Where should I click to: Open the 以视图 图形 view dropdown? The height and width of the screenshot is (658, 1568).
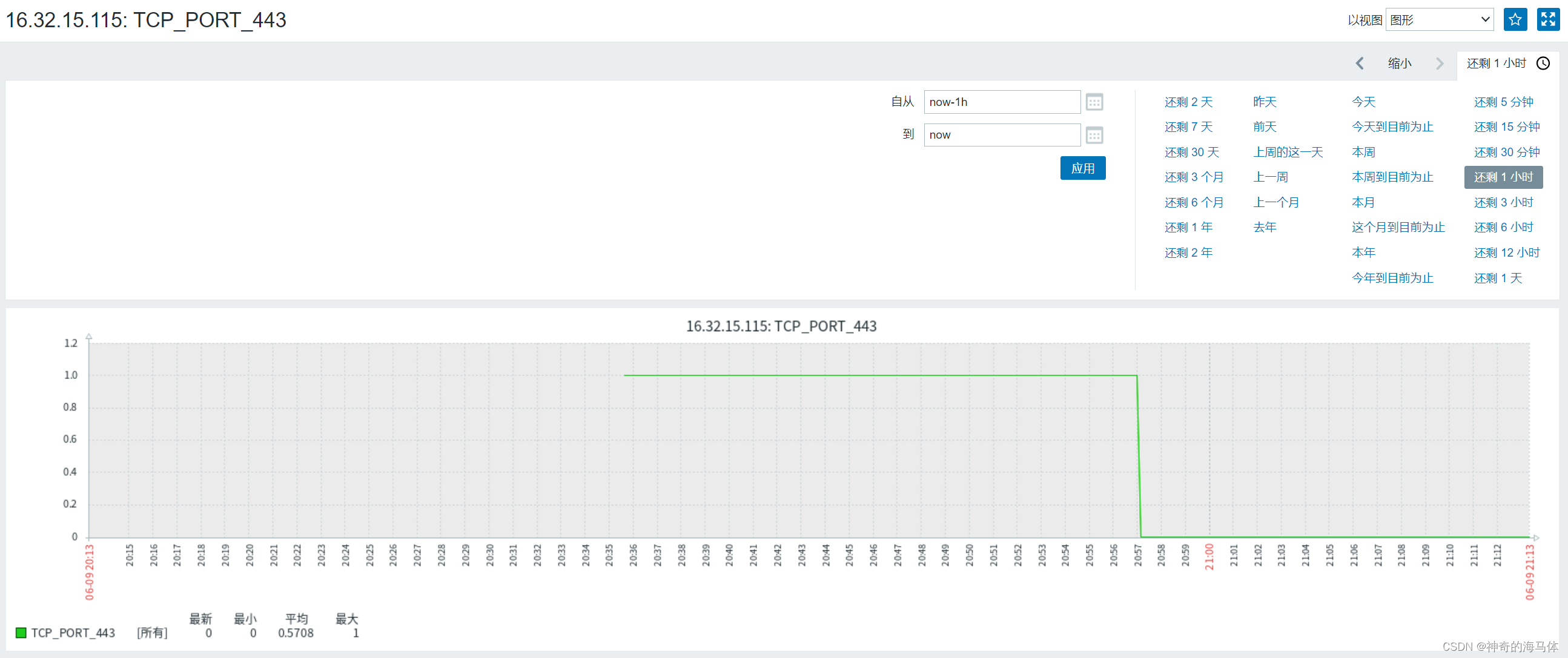point(1439,20)
